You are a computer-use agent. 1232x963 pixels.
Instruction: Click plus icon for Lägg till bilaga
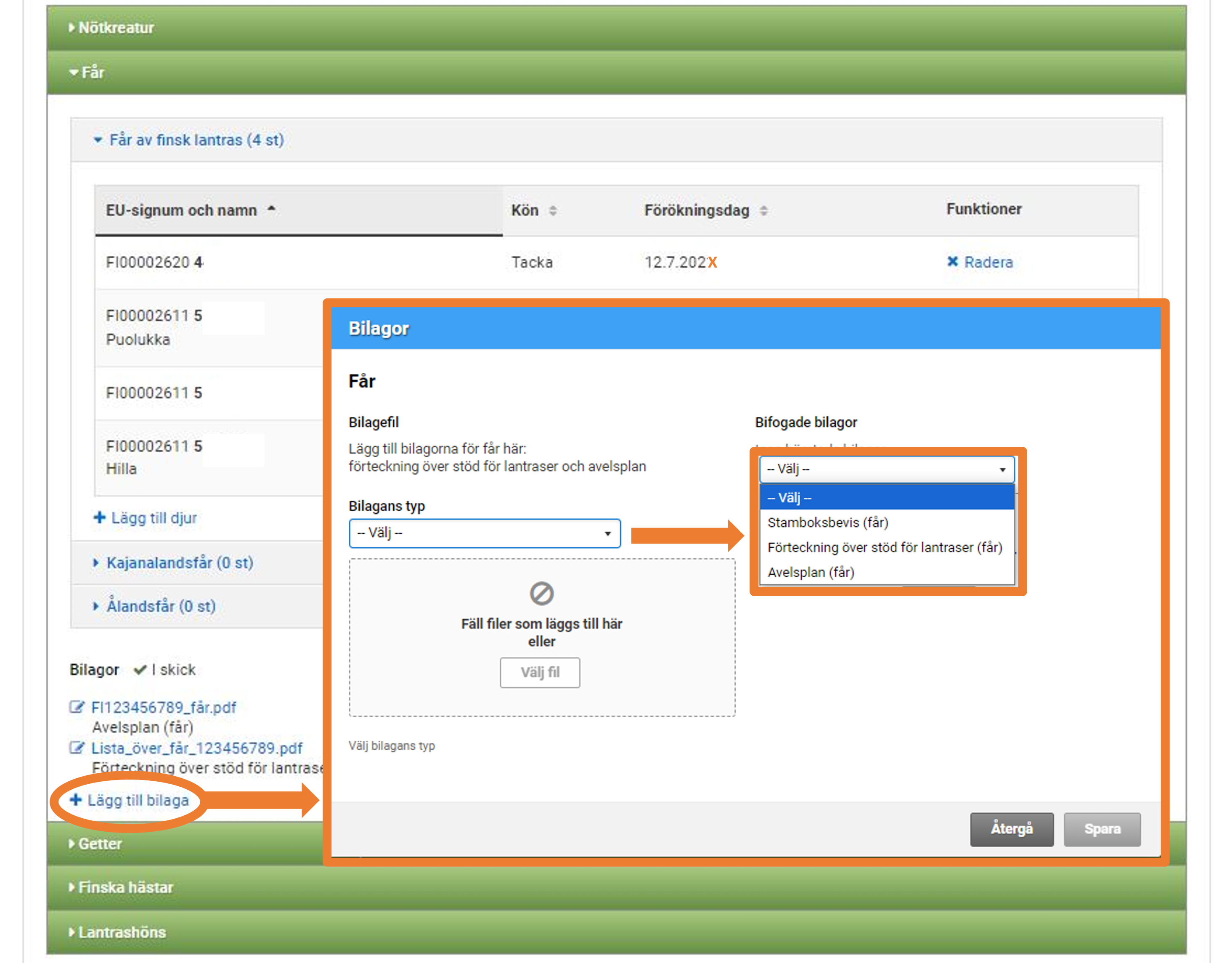click(x=76, y=799)
